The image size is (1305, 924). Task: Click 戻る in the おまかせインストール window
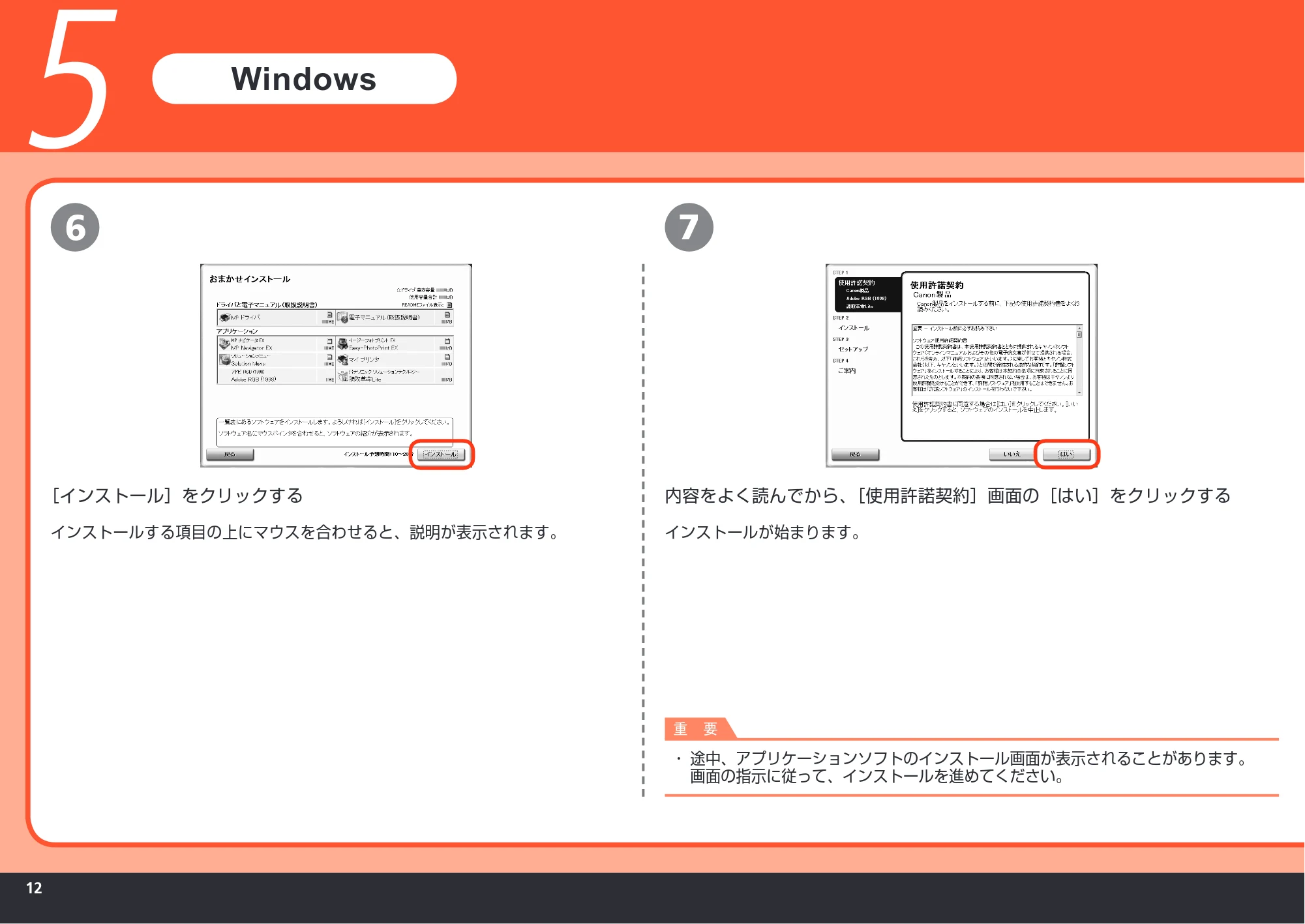click(x=230, y=455)
